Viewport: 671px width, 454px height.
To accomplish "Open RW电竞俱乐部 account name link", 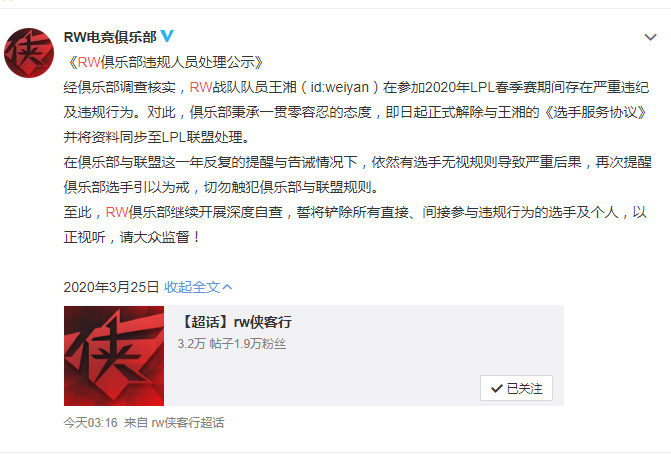I will [x=110, y=37].
